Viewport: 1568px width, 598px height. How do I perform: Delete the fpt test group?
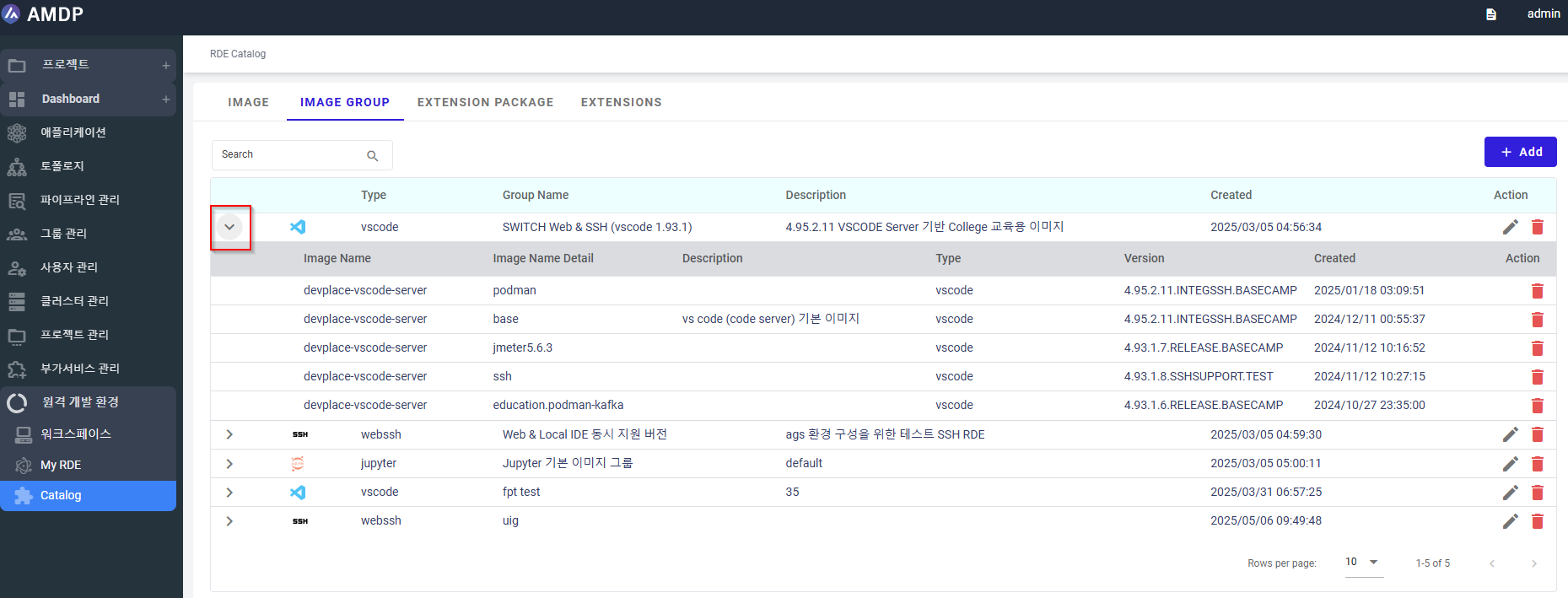[x=1538, y=493]
